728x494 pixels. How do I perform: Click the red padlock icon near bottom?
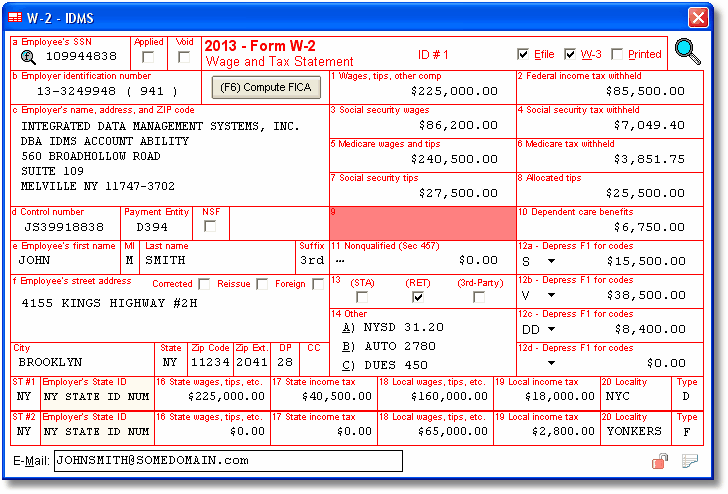(659, 461)
